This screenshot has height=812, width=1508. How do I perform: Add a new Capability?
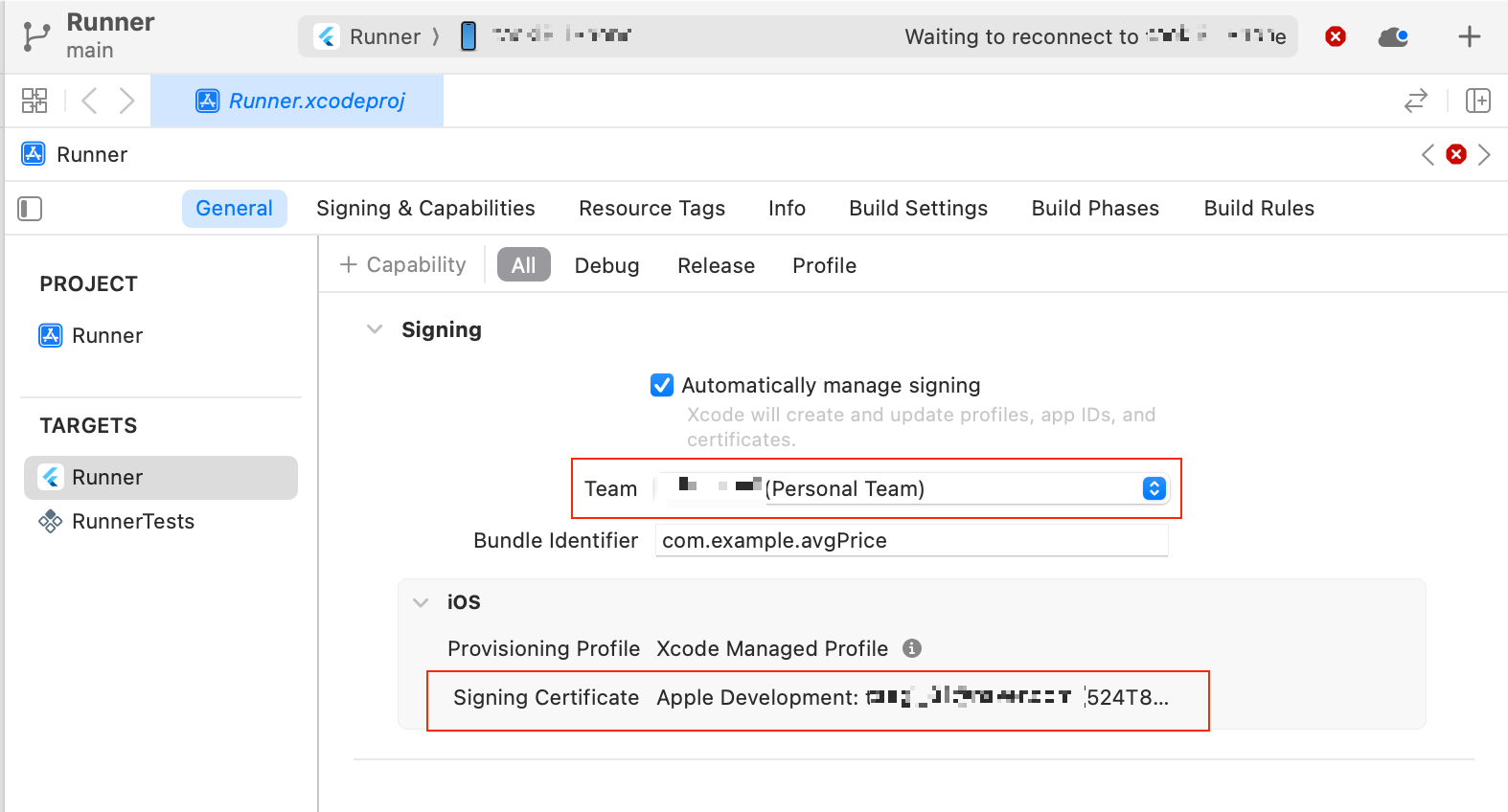click(403, 264)
